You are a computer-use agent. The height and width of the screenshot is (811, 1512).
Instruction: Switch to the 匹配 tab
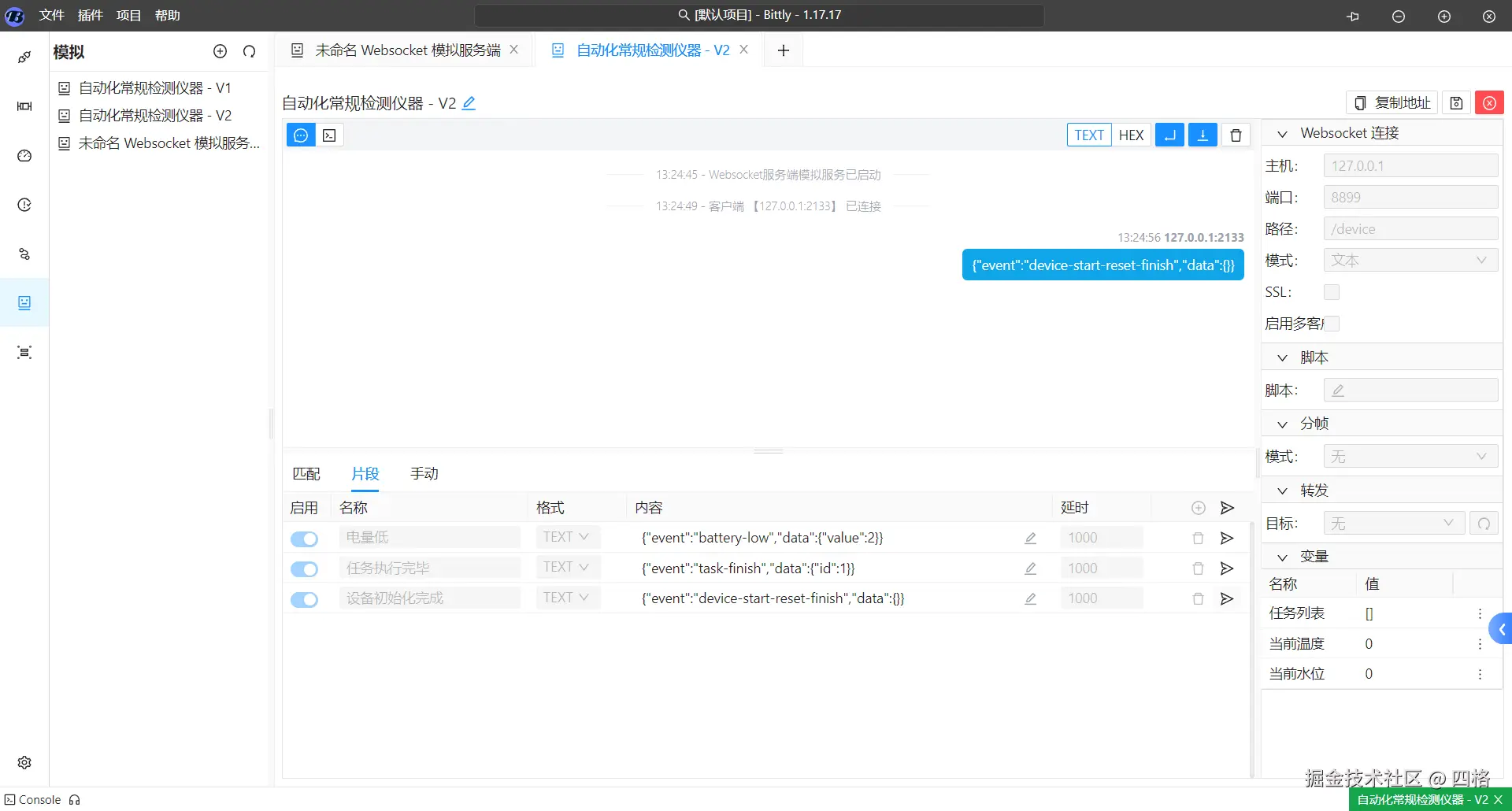point(306,474)
